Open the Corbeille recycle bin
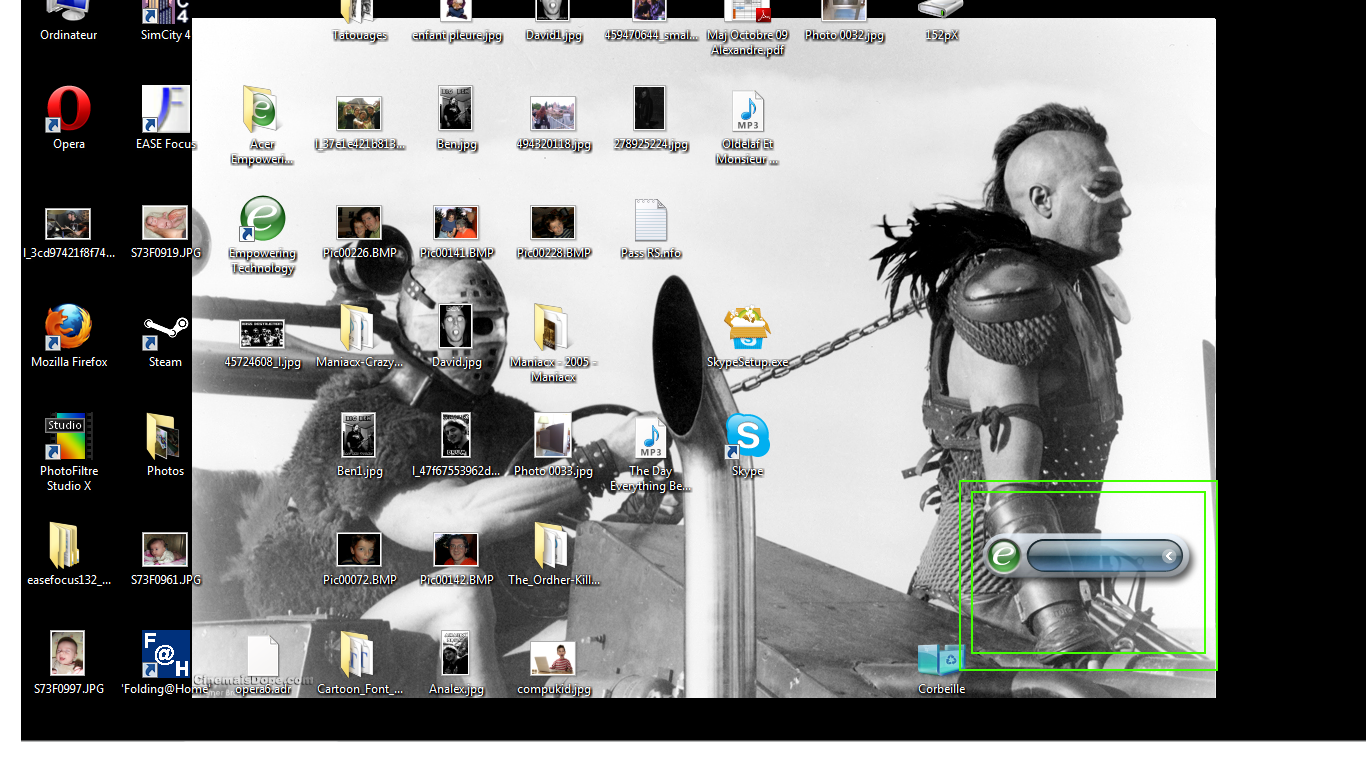 coord(941,660)
